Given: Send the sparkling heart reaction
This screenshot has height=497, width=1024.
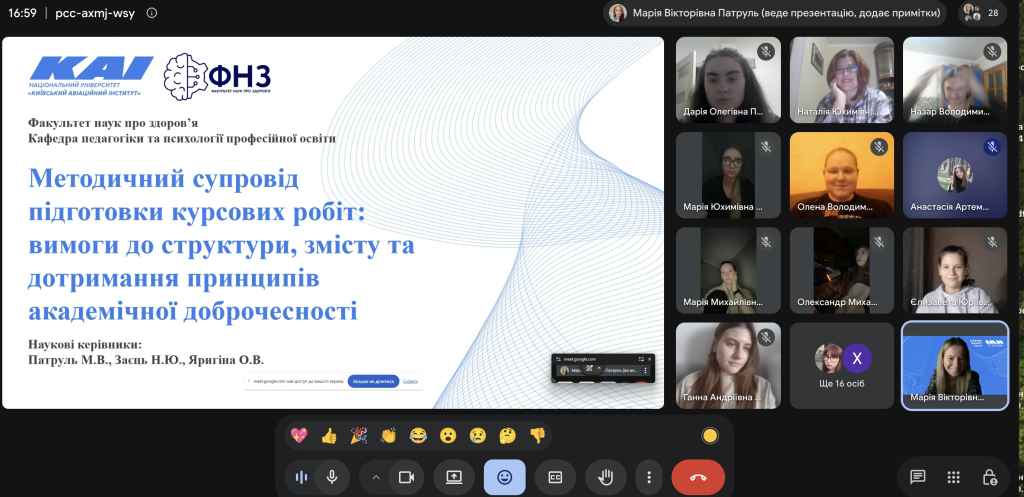Looking at the screenshot, I should tap(299, 436).
